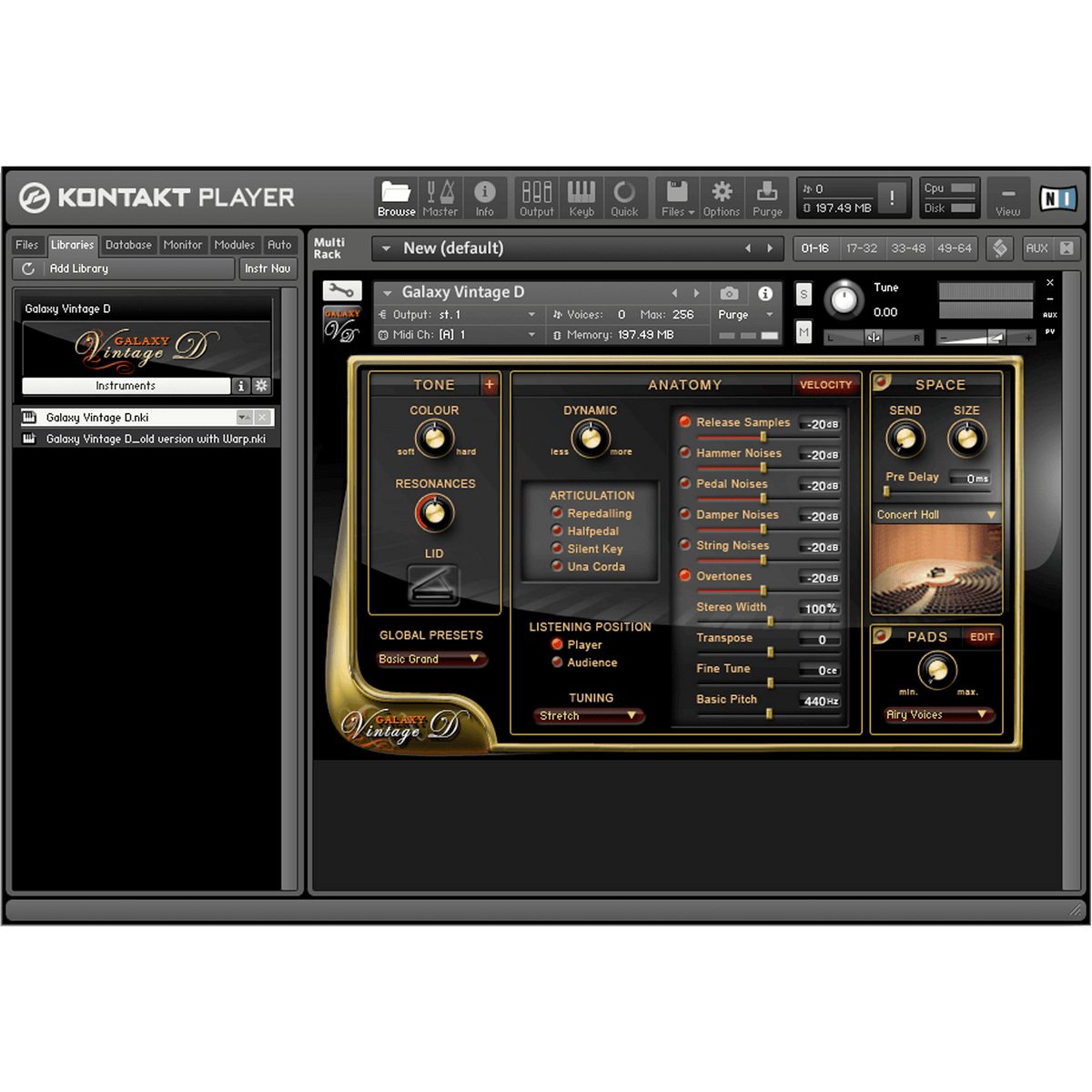Click the panic exclamation button
The image size is (1092, 1092).
(892, 197)
